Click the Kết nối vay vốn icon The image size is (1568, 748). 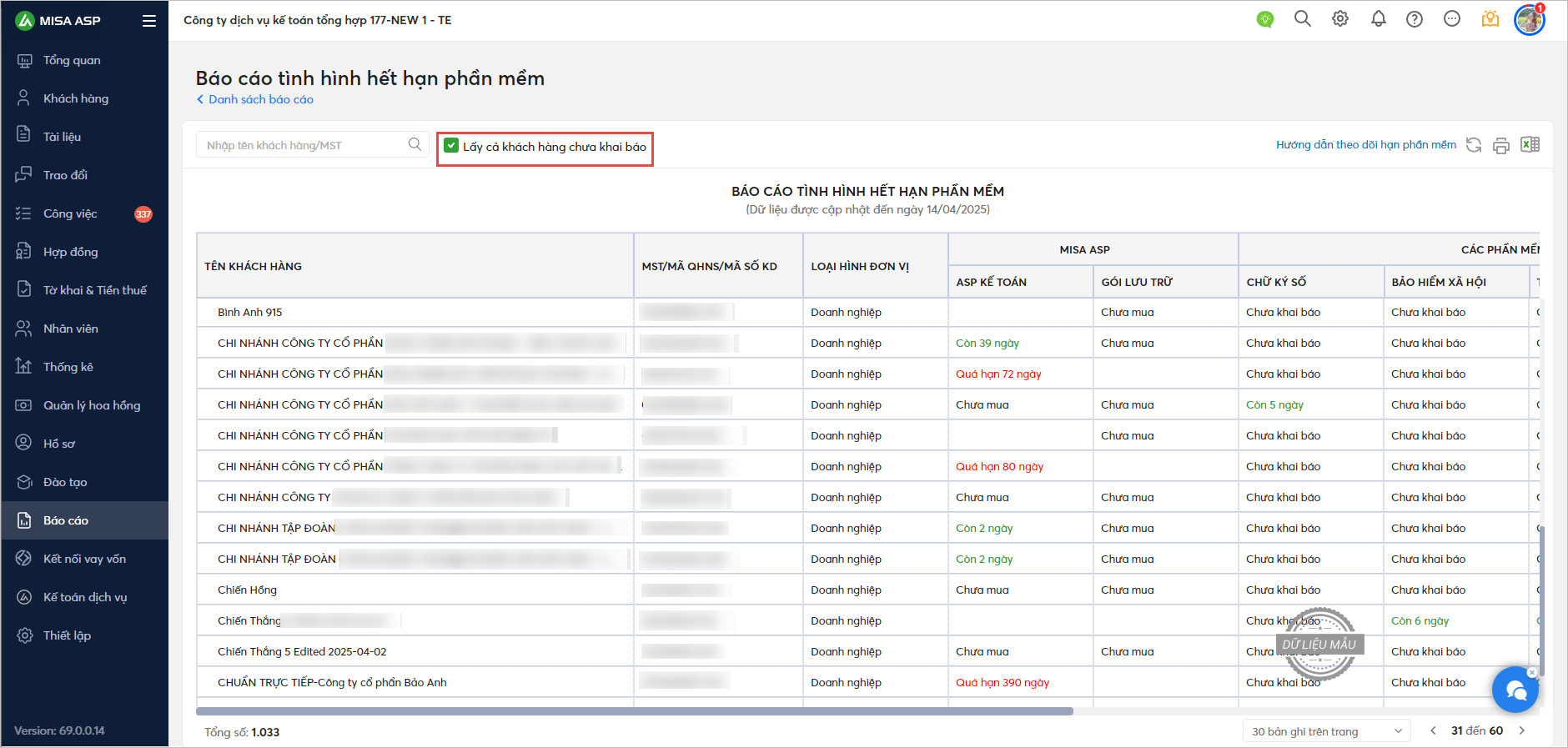tap(24, 558)
